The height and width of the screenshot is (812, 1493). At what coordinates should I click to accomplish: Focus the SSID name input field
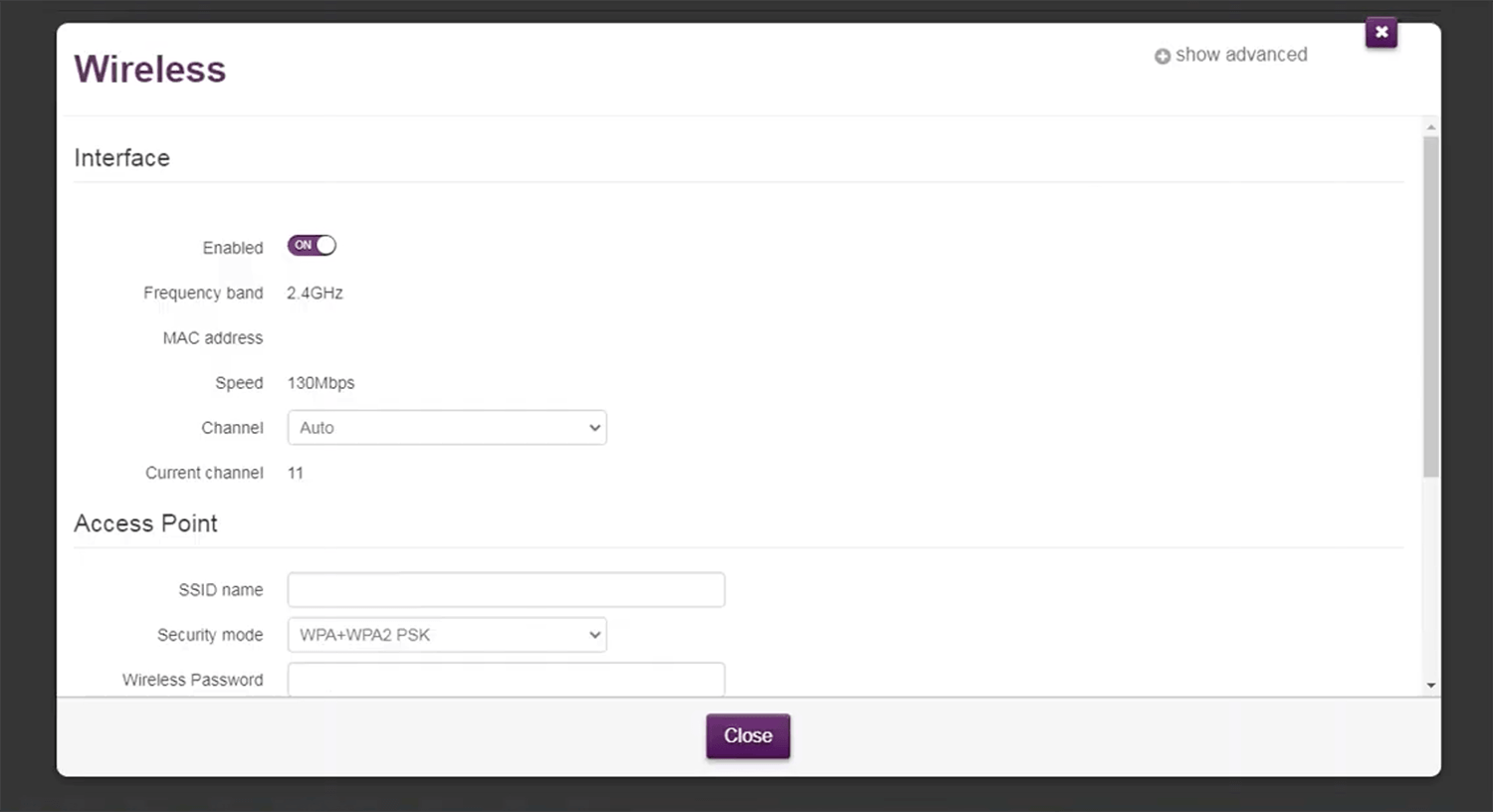506,590
